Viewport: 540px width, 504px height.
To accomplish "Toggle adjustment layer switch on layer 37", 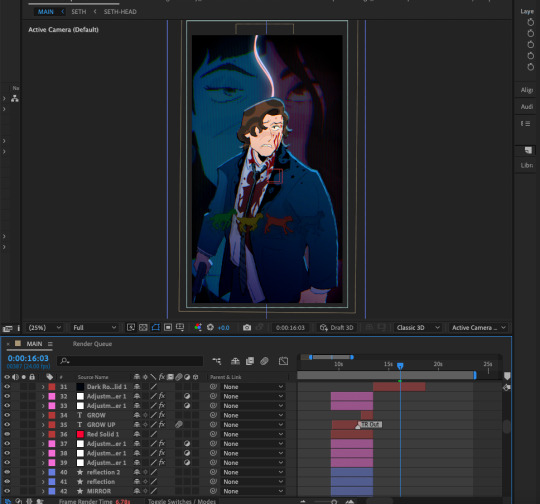I will pyautogui.click(x=187, y=443).
